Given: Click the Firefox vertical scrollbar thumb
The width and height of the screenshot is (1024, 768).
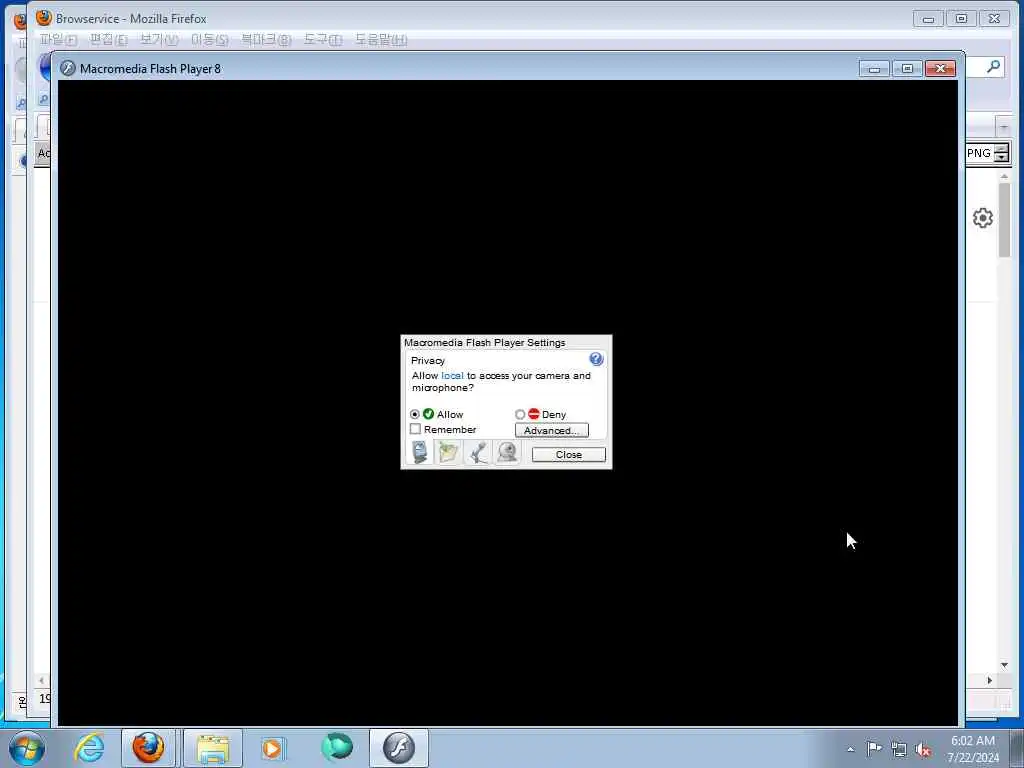Looking at the screenshot, I should tap(1004, 220).
